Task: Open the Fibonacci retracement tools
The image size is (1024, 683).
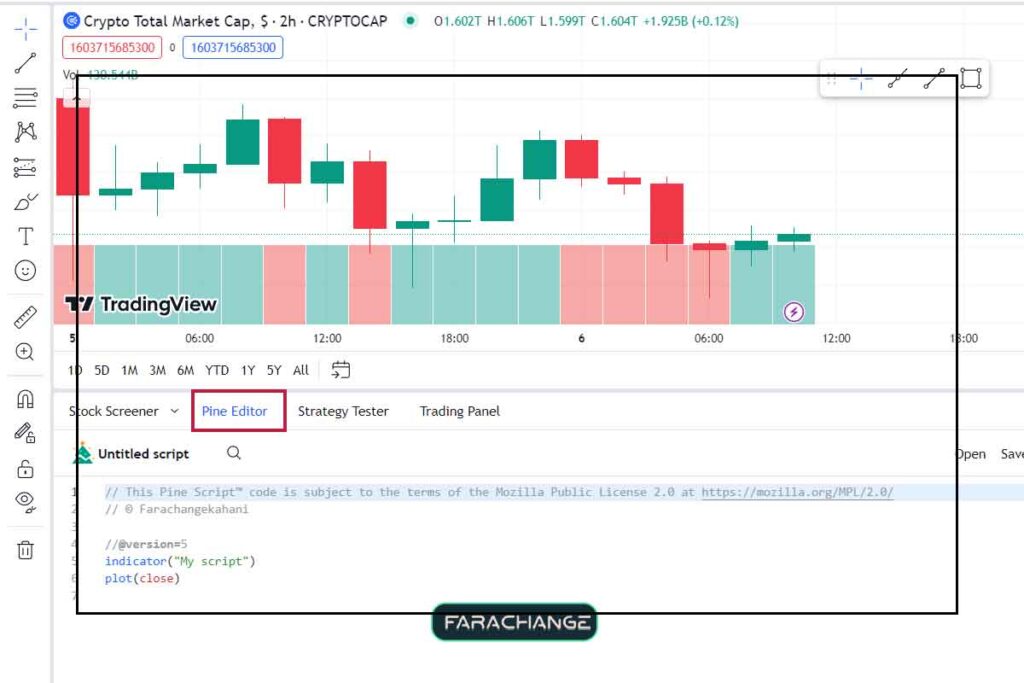Action: (x=25, y=97)
